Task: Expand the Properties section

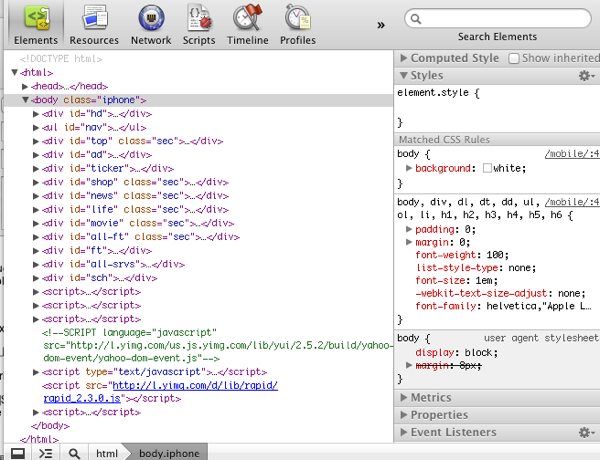Action: (x=403, y=414)
